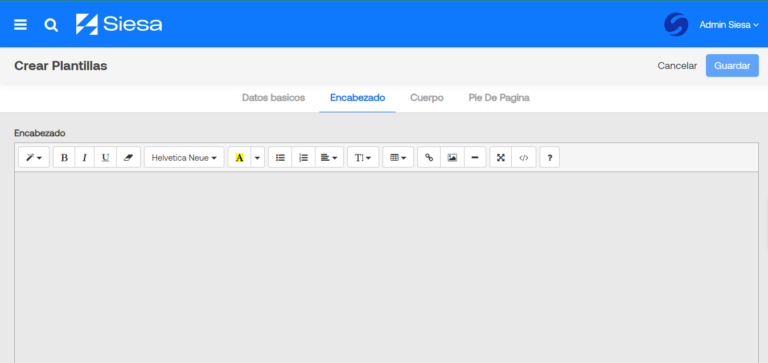Open the line height dropdown

point(363,158)
